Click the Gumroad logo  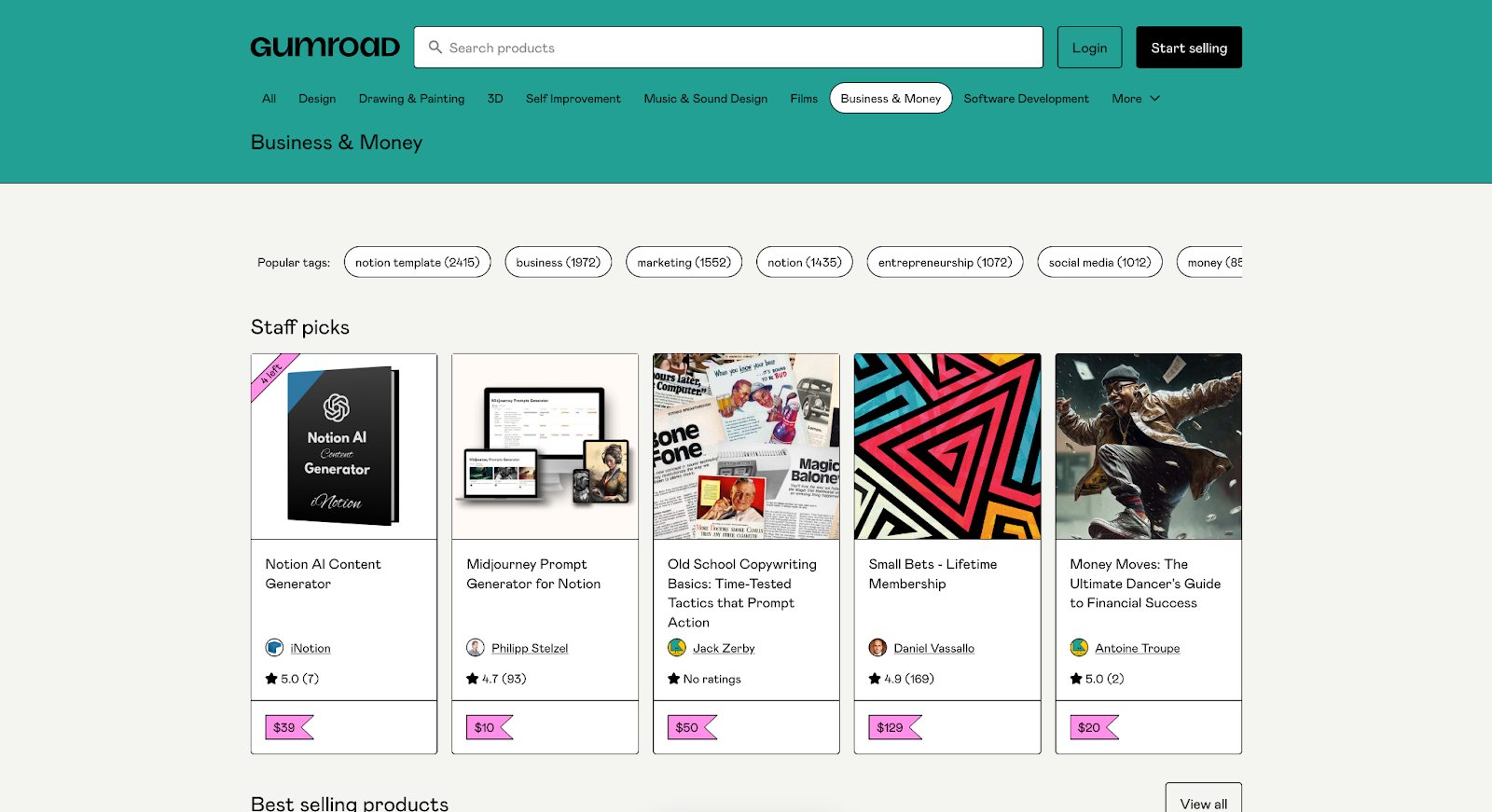[325, 48]
